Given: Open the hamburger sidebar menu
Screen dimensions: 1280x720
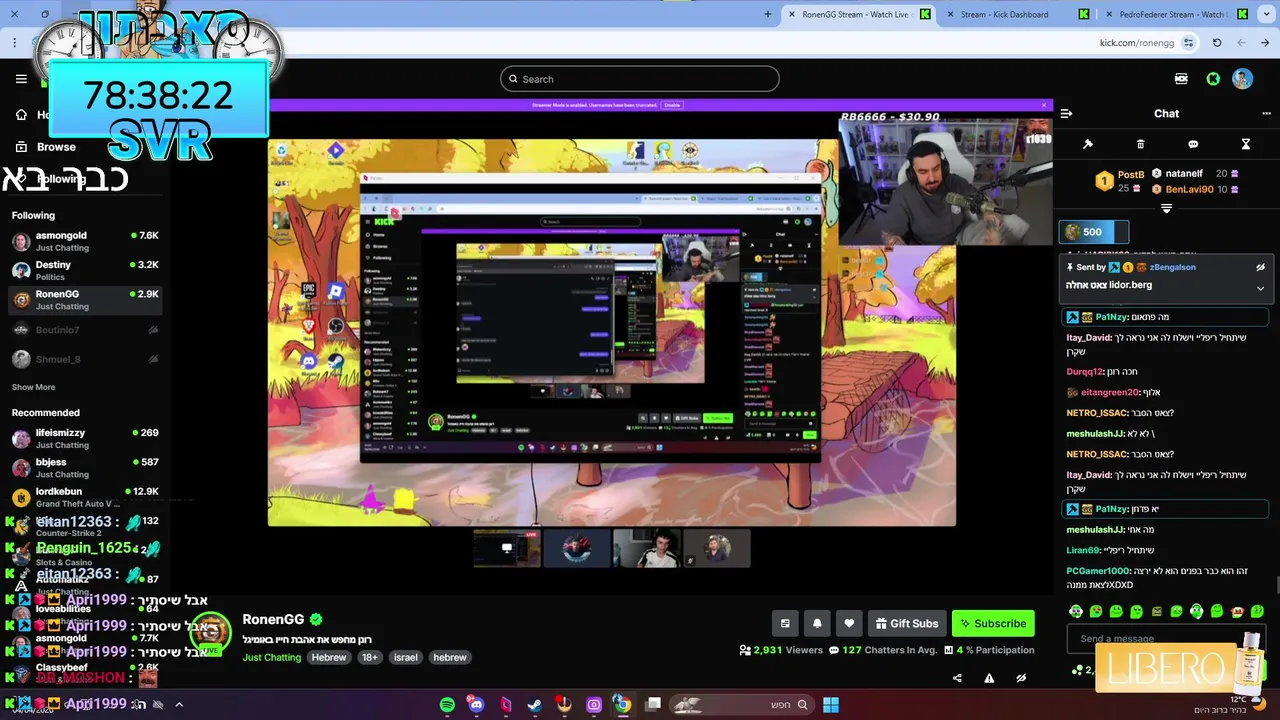Looking at the screenshot, I should coord(21,79).
